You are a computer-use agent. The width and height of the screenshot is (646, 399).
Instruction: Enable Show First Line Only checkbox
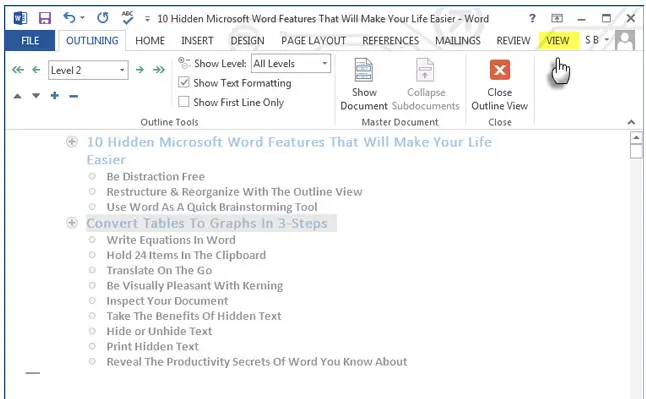tap(184, 102)
